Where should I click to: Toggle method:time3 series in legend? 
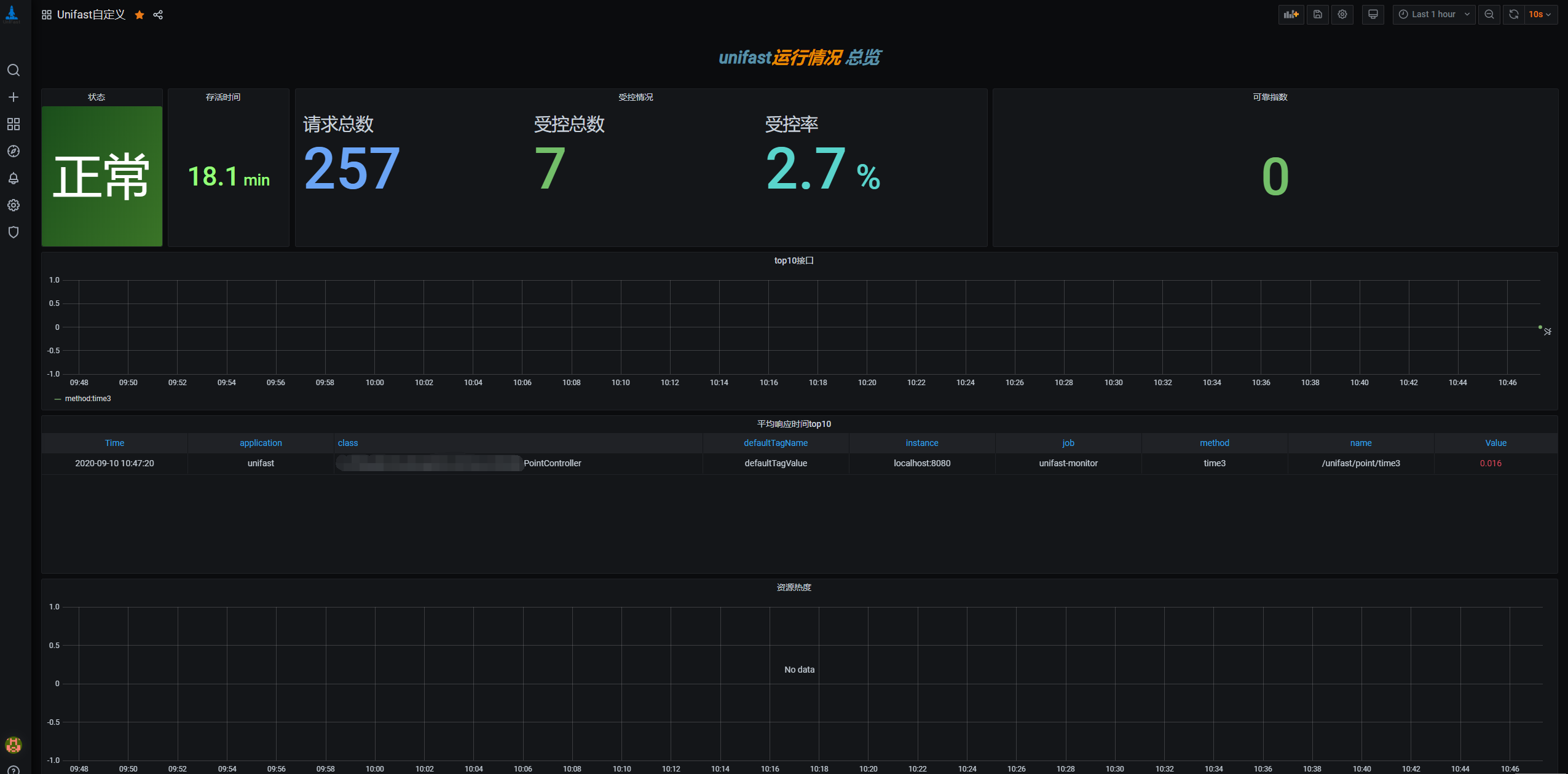pos(87,399)
